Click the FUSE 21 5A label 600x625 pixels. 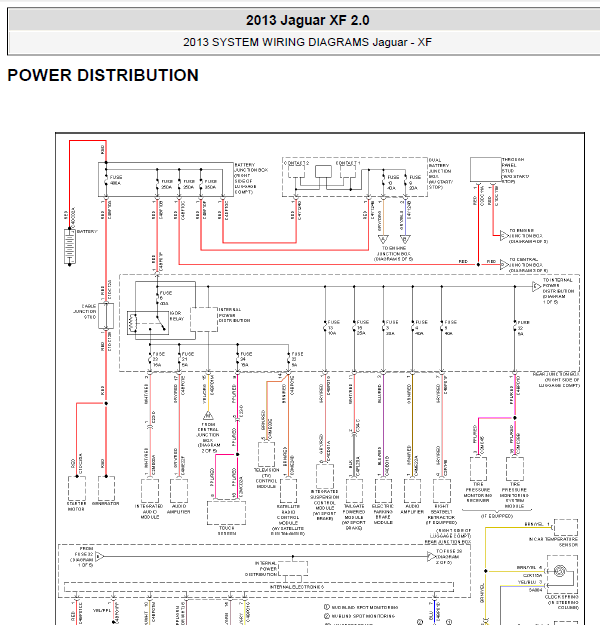[187, 359]
